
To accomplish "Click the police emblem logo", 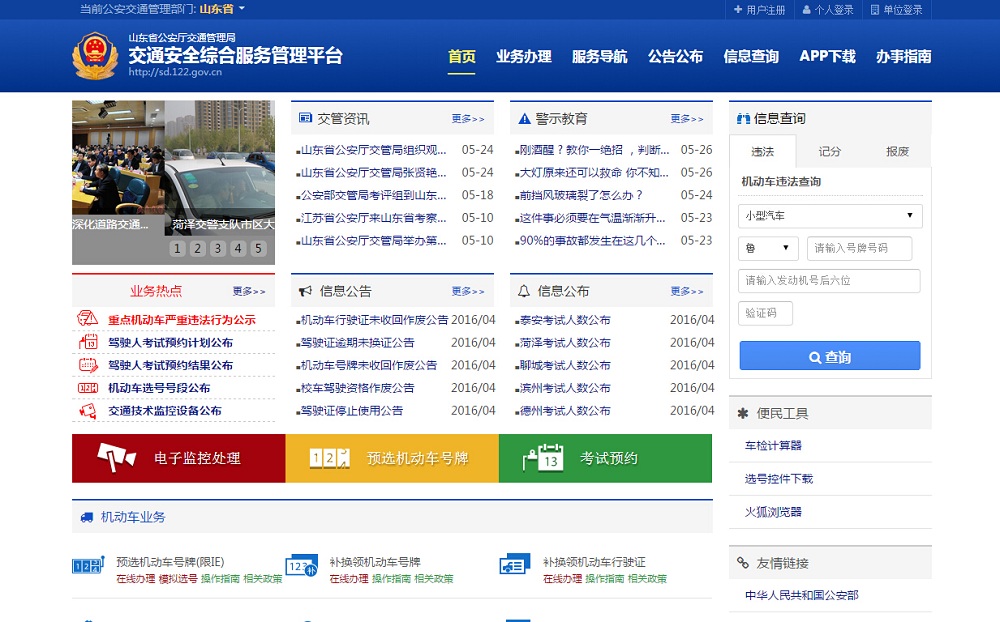I will [95, 57].
